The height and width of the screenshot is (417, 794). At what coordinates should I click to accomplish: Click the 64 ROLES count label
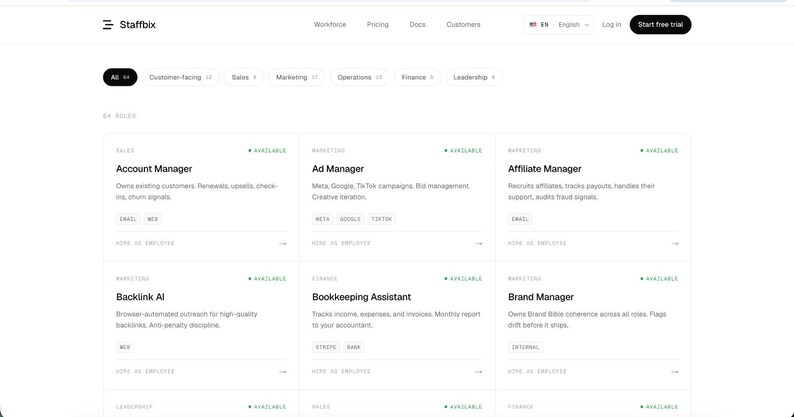click(x=120, y=116)
